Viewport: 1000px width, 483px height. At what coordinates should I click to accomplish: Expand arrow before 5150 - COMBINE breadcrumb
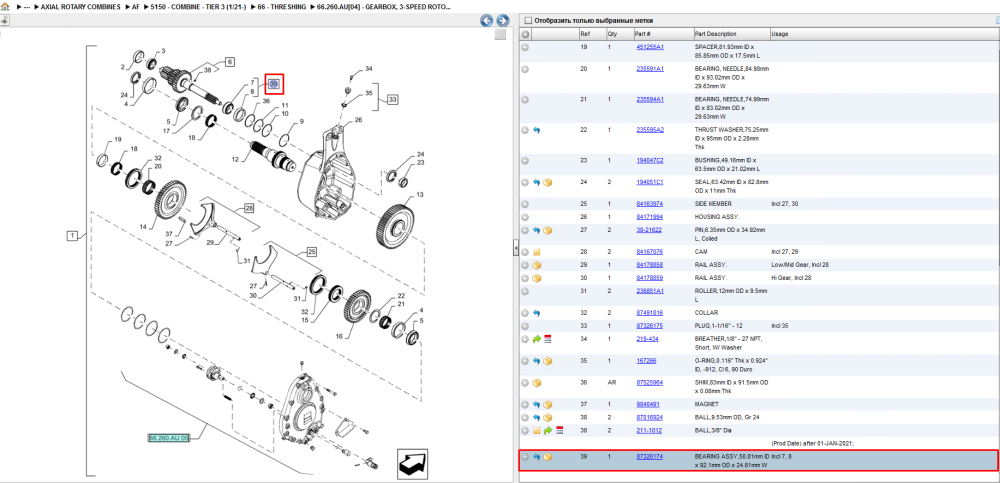click(x=145, y=6)
